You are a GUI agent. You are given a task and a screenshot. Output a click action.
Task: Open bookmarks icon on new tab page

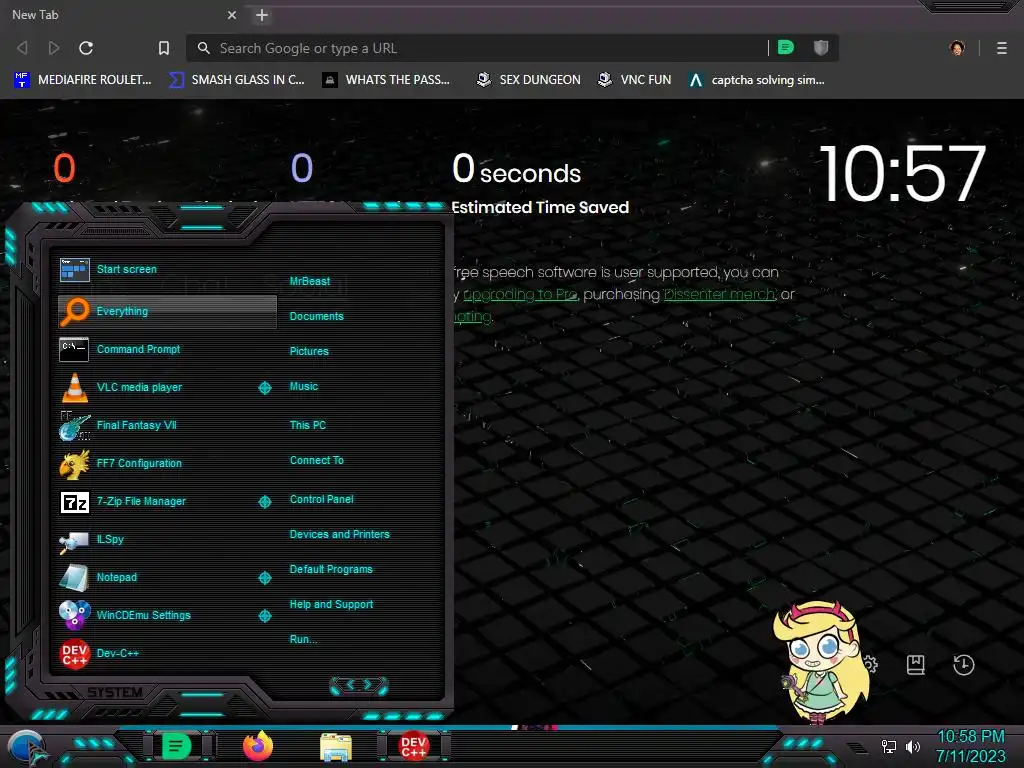[x=916, y=665]
